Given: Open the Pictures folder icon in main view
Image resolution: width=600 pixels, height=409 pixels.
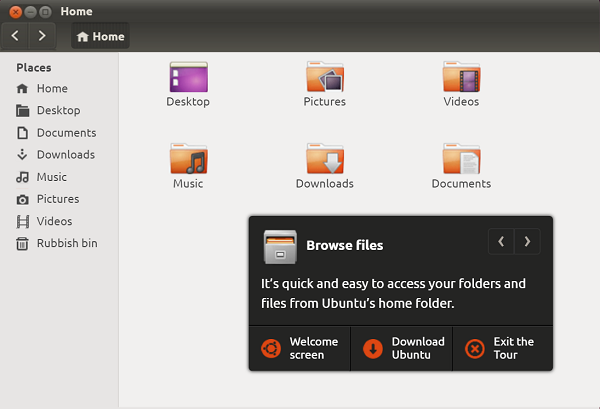Looking at the screenshot, I should coord(325,77).
